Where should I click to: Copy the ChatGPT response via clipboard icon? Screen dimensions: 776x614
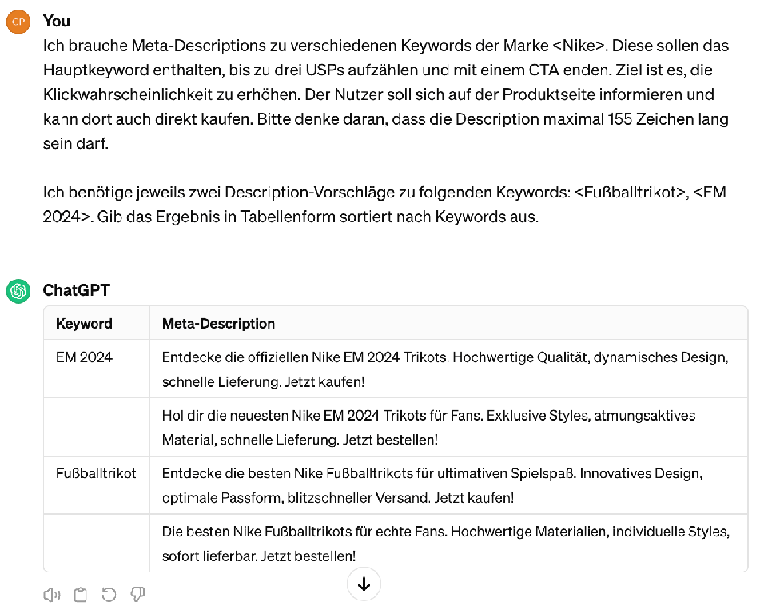[x=80, y=595]
